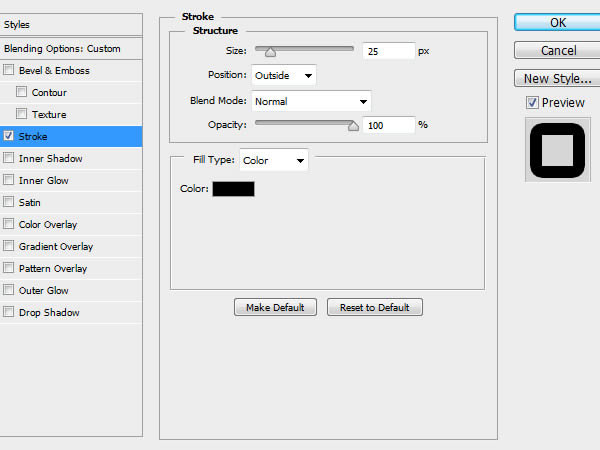The image size is (600, 450).
Task: Enable the Color Overlay checkbox
Action: (x=8, y=224)
